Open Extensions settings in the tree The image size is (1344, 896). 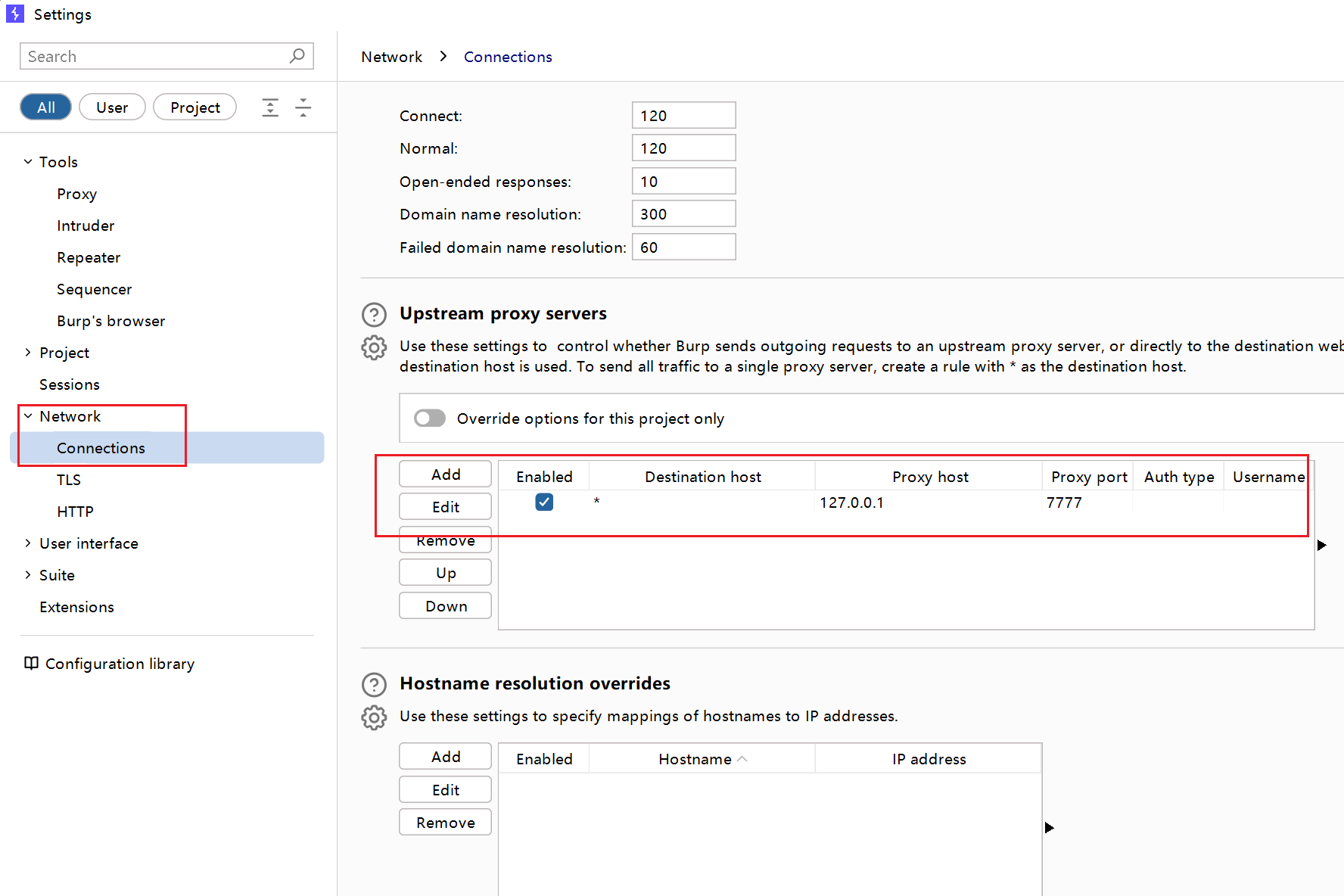point(76,607)
